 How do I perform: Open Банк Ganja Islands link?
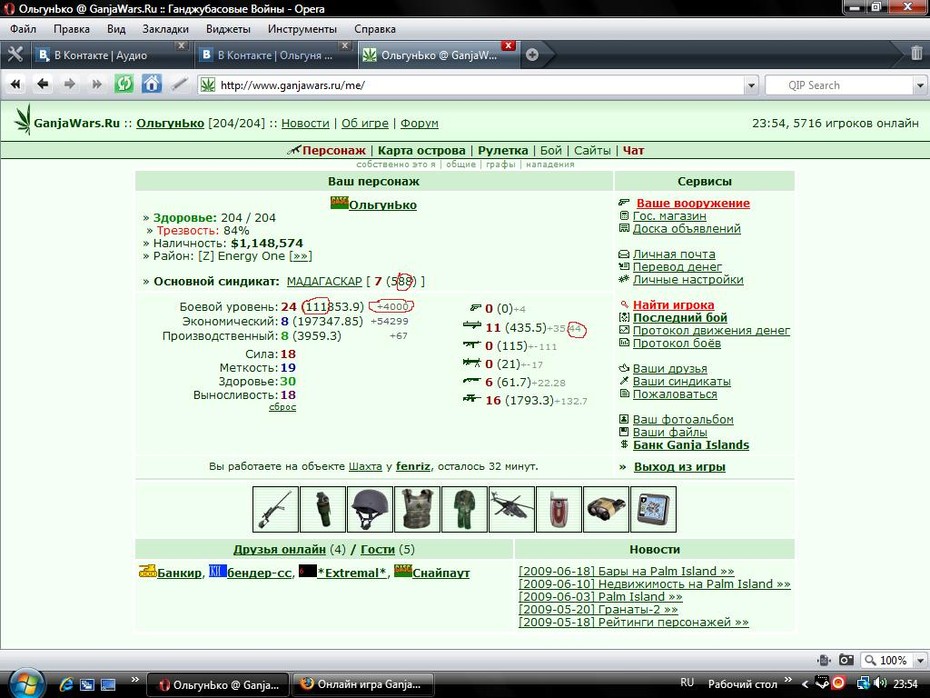[691, 445]
